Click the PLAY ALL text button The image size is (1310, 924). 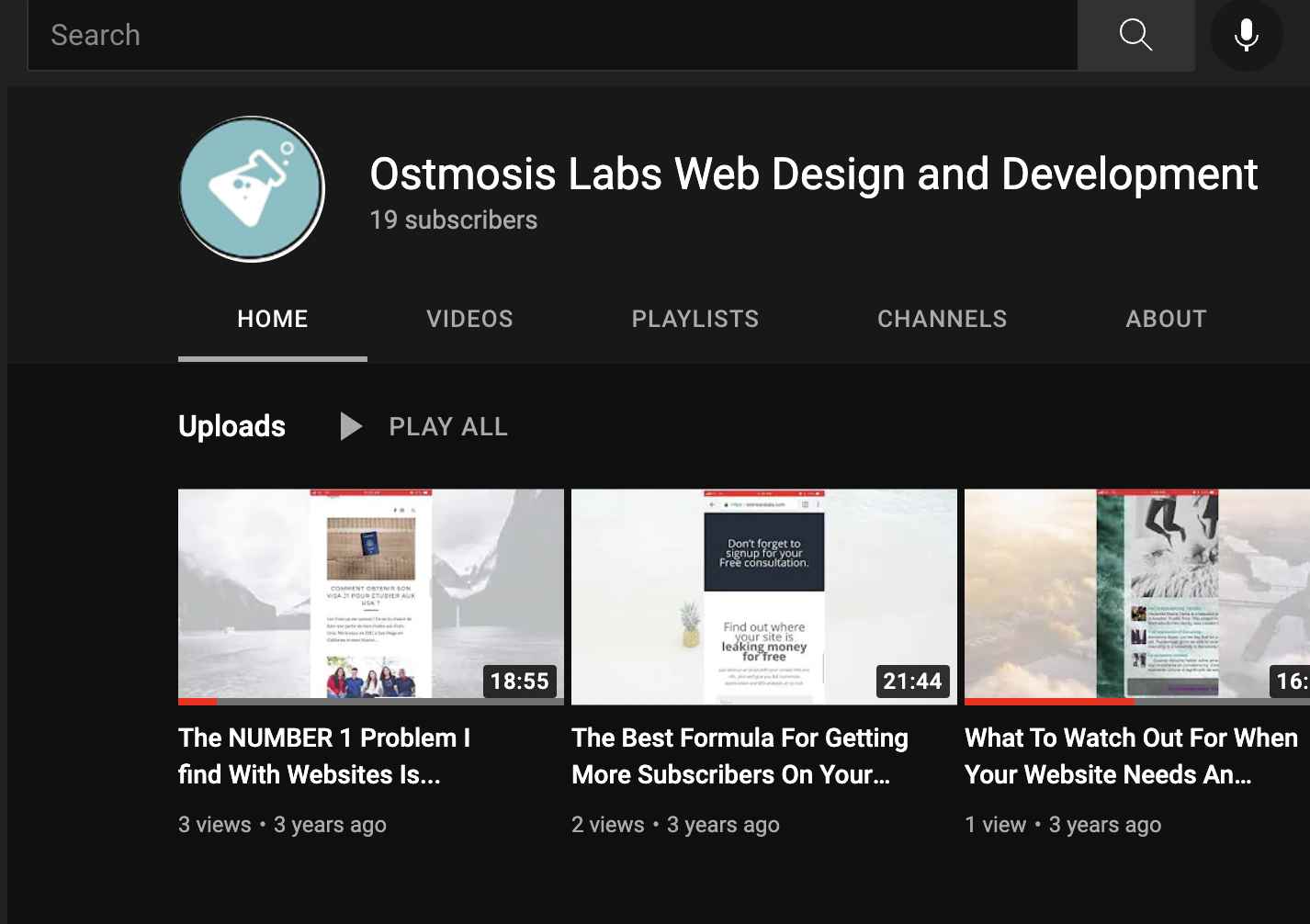point(448,427)
